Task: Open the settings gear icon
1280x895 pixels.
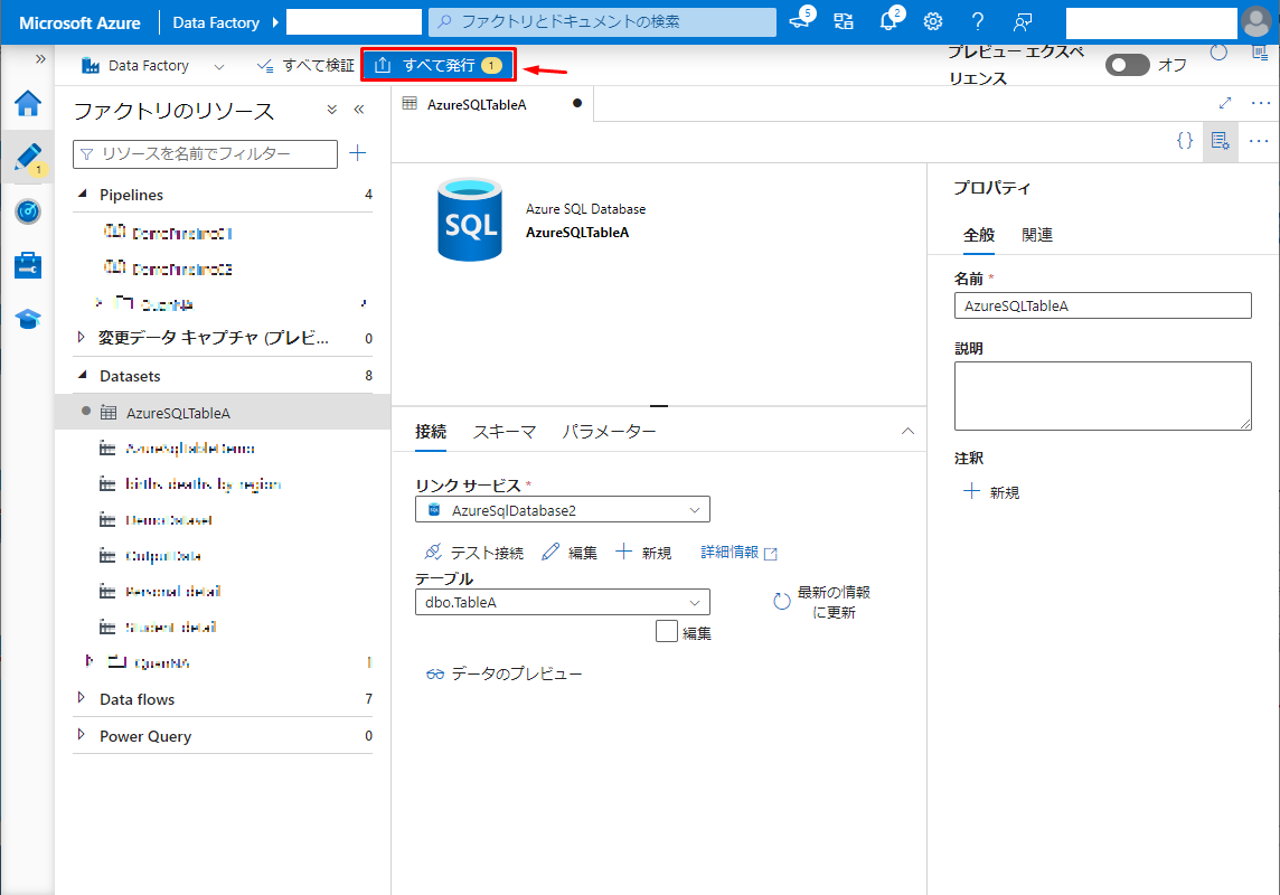Action: [x=933, y=21]
